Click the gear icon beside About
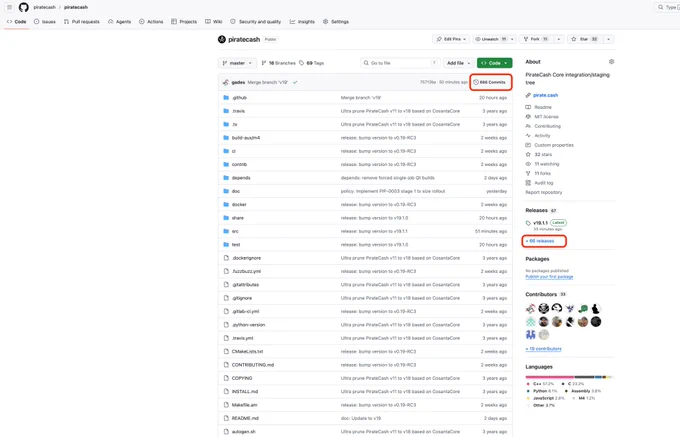 [x=611, y=62]
